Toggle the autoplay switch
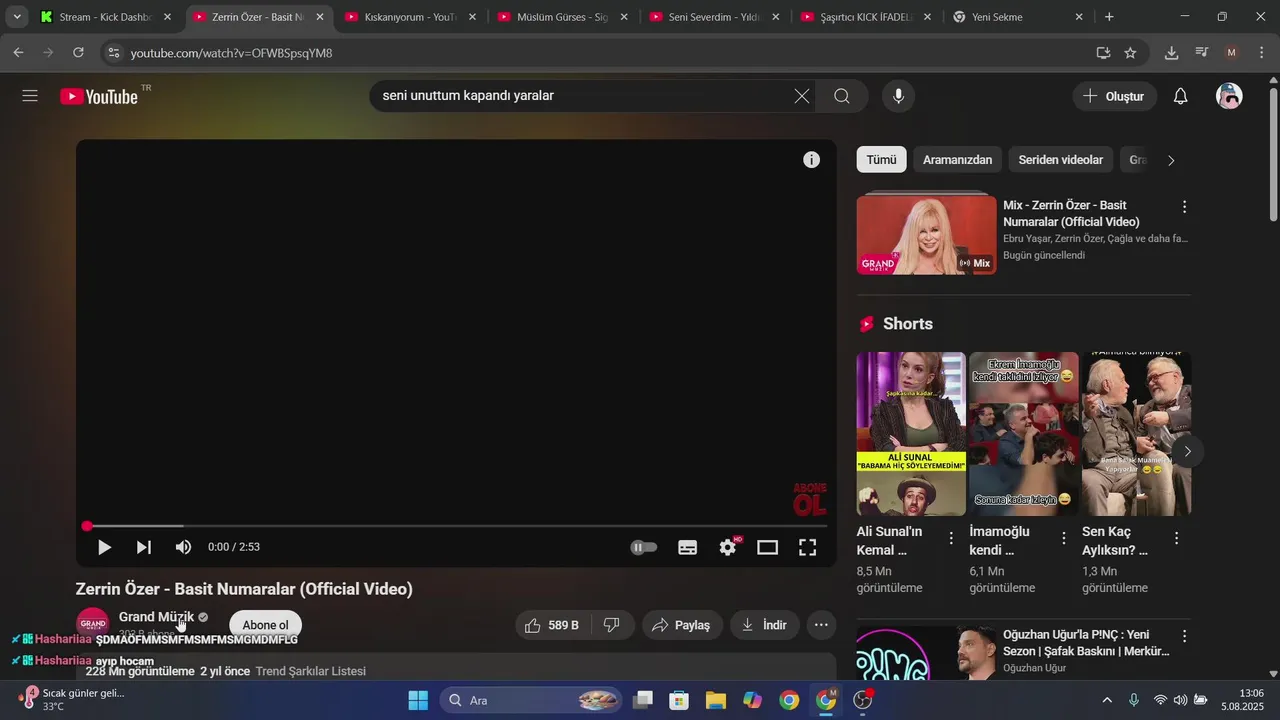Image resolution: width=1280 pixels, height=720 pixels. 644,547
